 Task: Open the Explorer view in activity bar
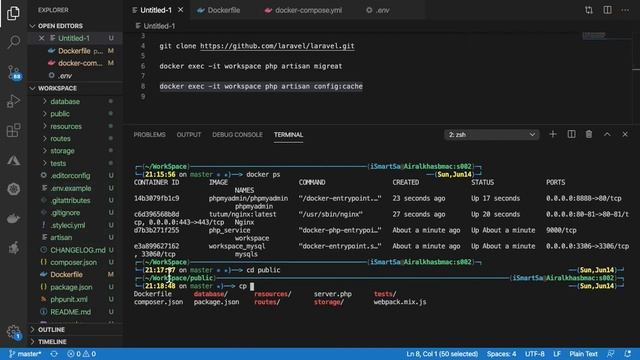(x=13, y=13)
